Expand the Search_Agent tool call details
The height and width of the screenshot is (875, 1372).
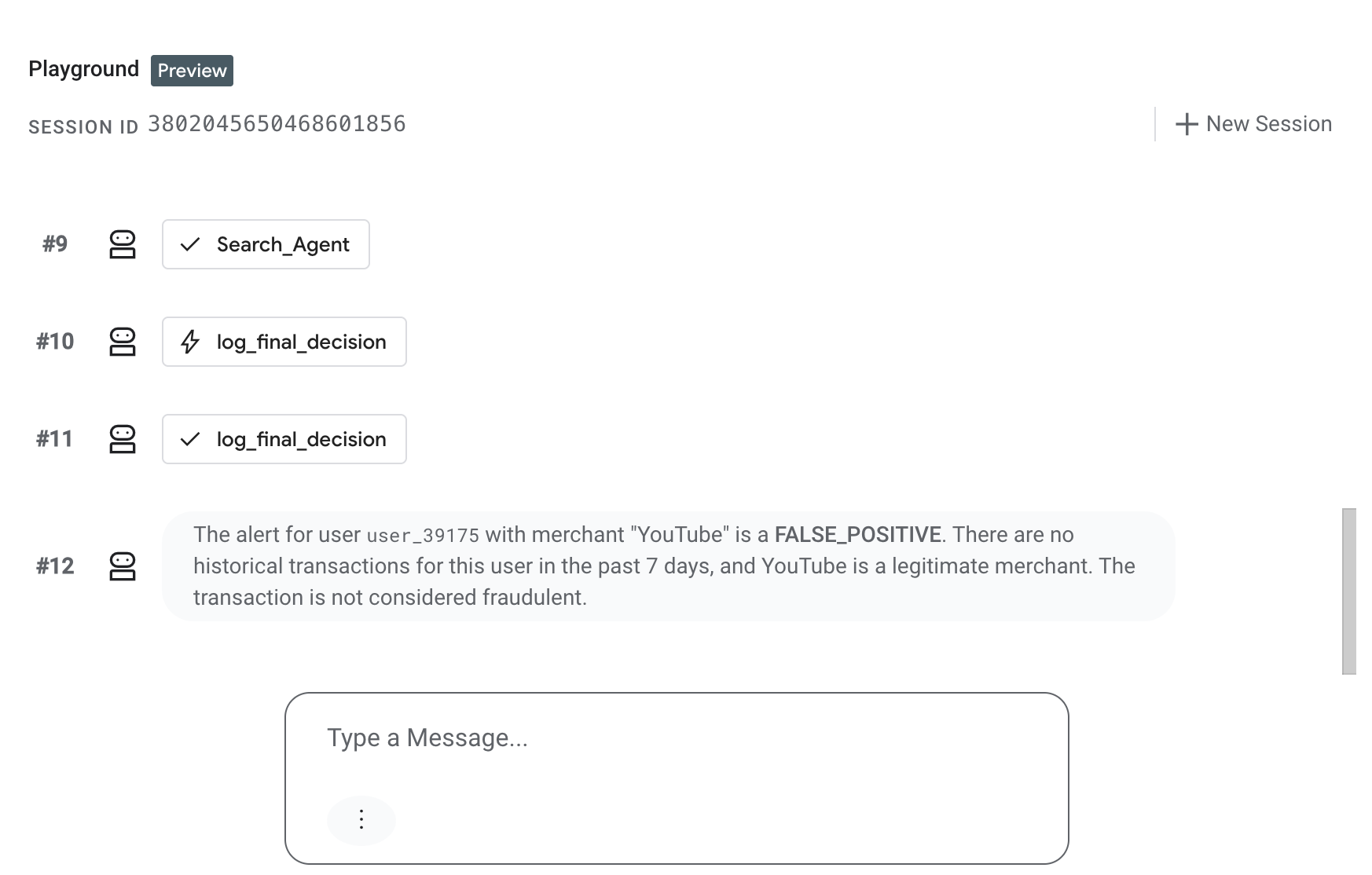266,244
